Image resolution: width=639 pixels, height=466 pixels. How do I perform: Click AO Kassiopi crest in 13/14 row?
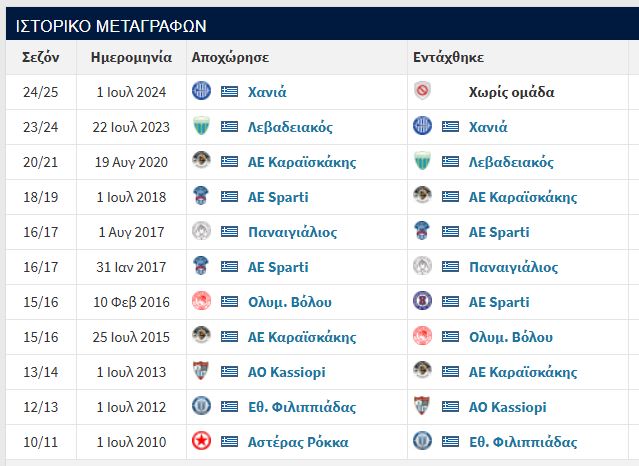pos(201,371)
